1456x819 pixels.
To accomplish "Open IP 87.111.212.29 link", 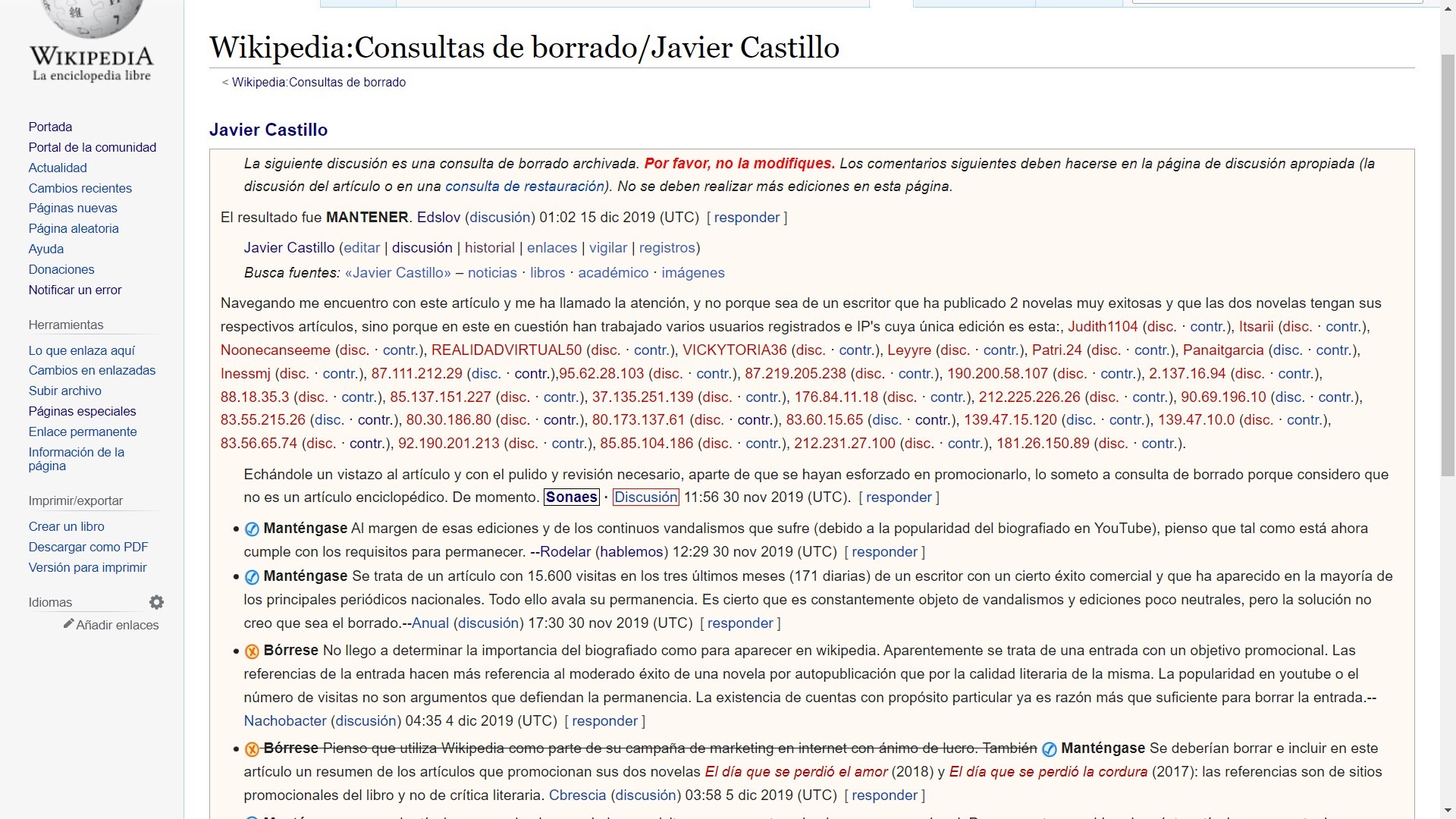I will point(416,374).
